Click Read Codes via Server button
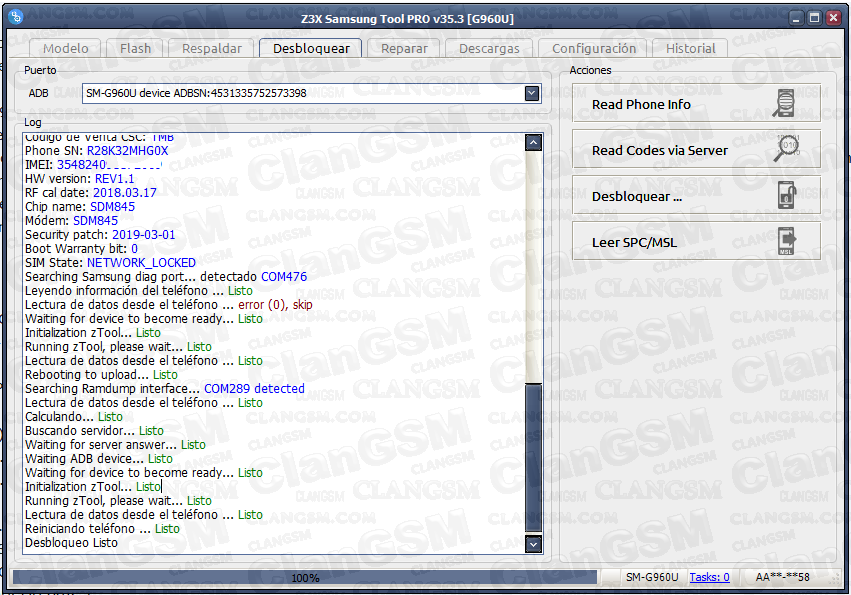 tap(696, 150)
